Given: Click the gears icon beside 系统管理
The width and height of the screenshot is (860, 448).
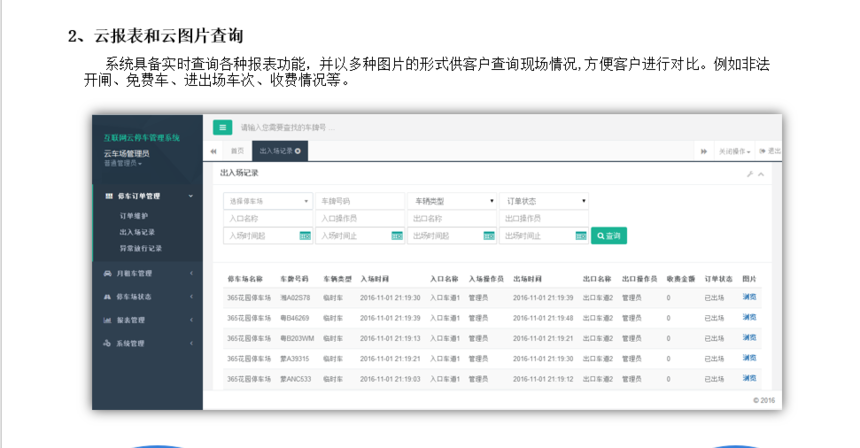Looking at the screenshot, I should (108, 343).
